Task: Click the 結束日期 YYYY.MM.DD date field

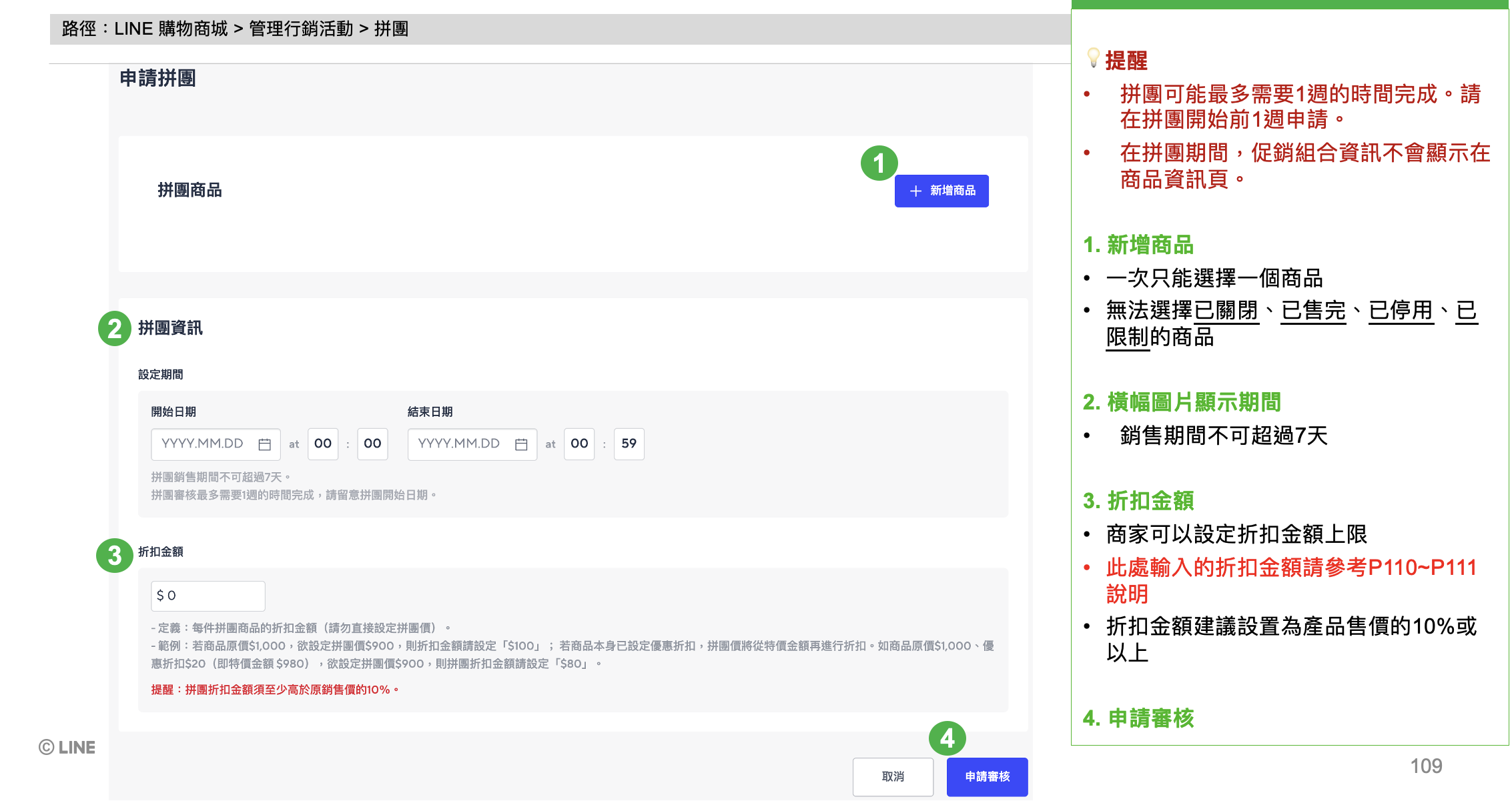Action: tap(472, 444)
